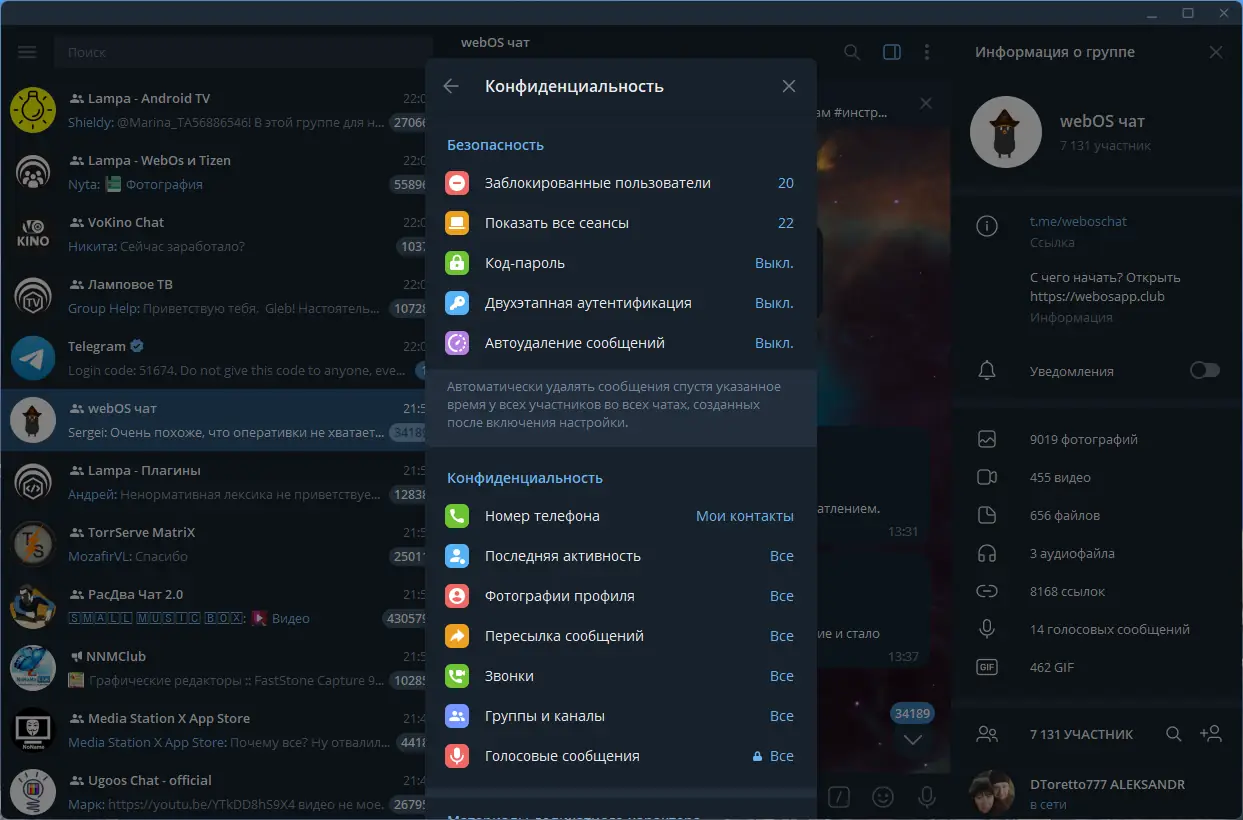Open Двухэтапная аутентификация setting
Image resolution: width=1243 pixels, height=820 pixels.
(620, 303)
